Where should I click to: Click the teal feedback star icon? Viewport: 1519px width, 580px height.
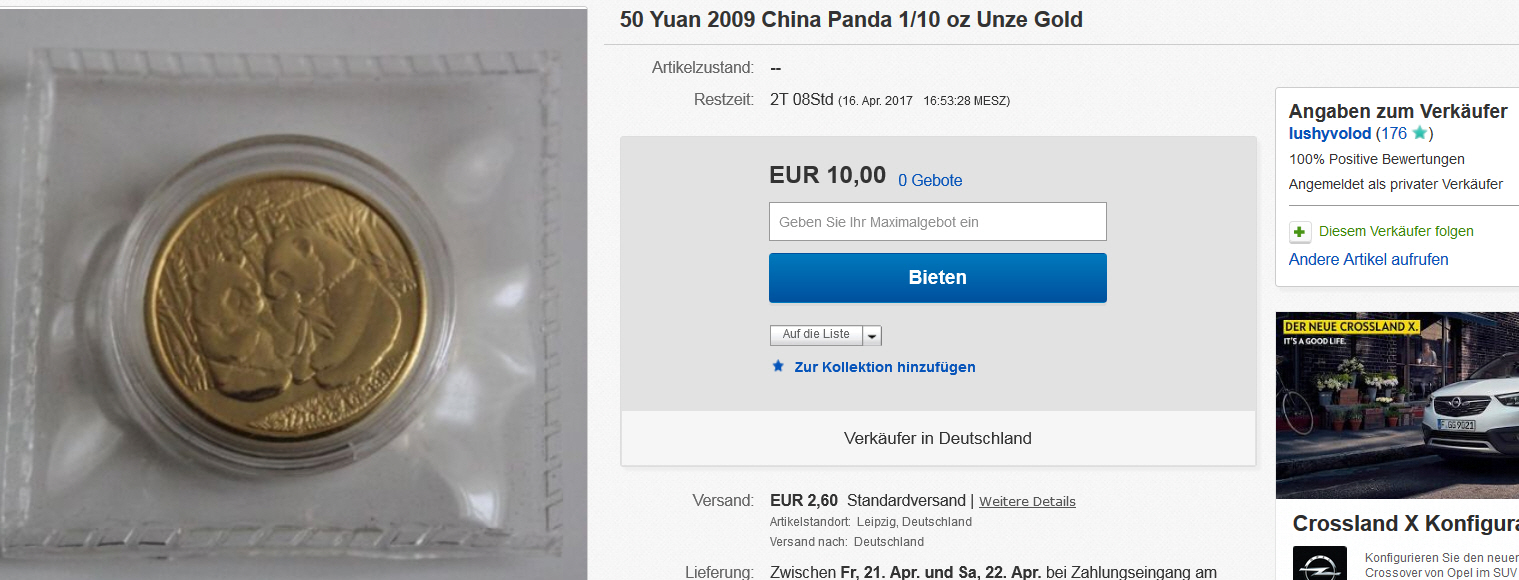tap(1419, 133)
